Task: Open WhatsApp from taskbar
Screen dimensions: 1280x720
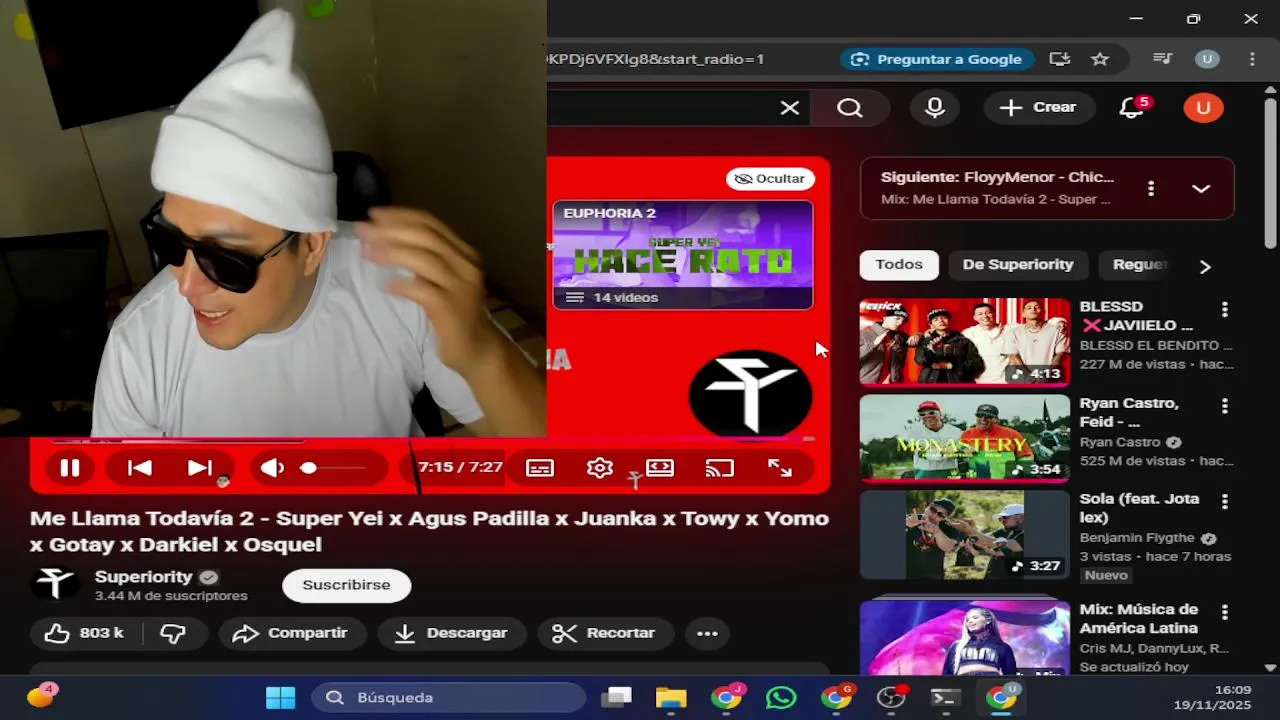Action: point(781,697)
